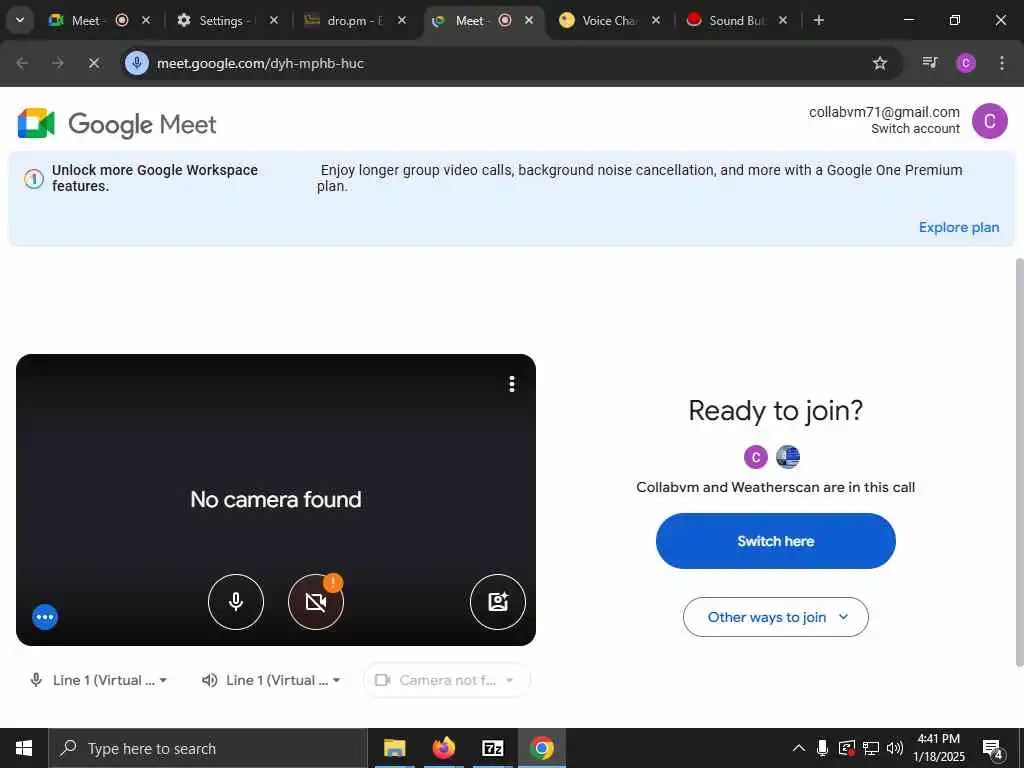Open preview more options vertical dots
The image size is (1024, 768).
click(512, 384)
